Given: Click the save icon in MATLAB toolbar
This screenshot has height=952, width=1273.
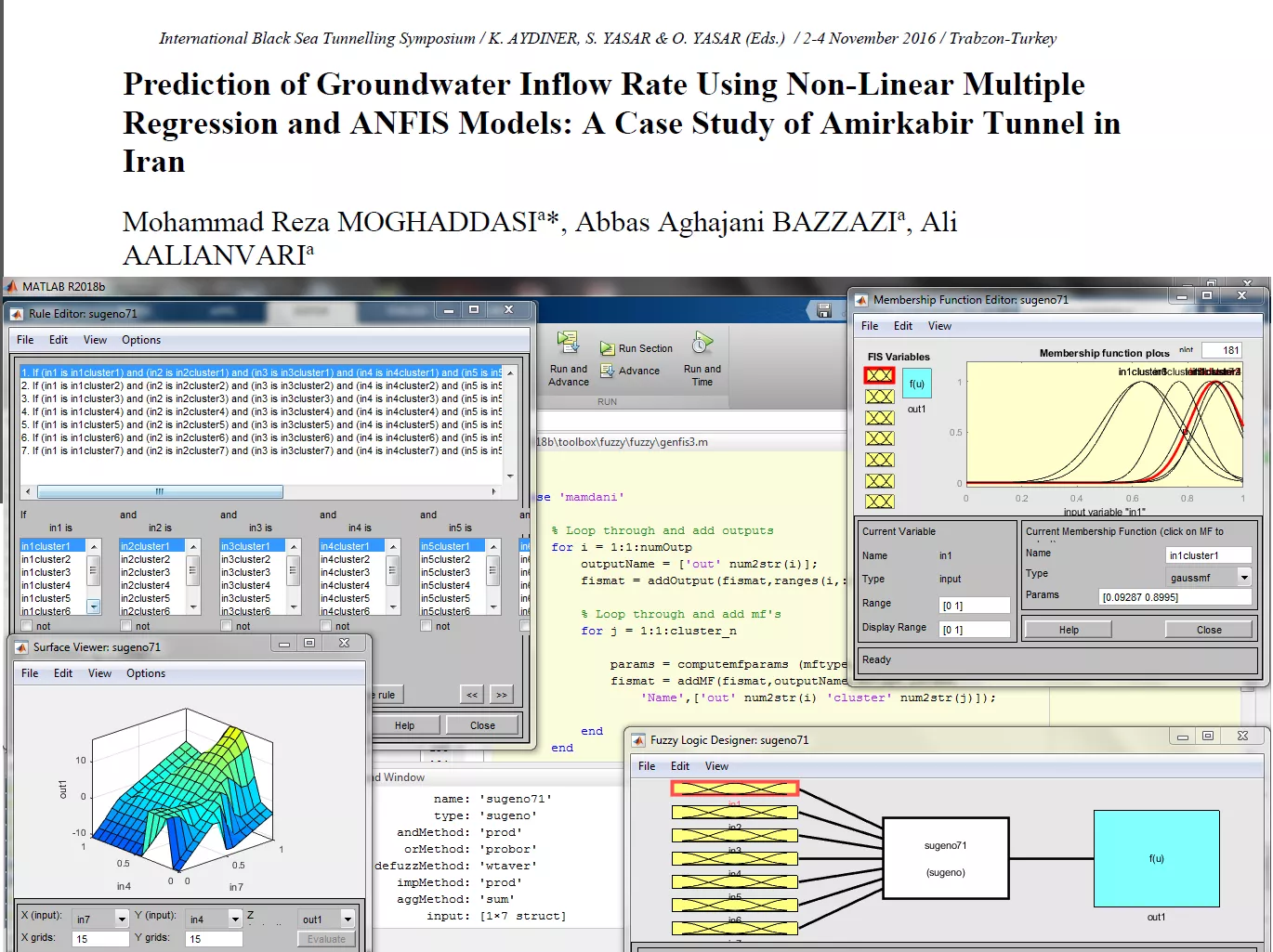Looking at the screenshot, I should [x=824, y=311].
